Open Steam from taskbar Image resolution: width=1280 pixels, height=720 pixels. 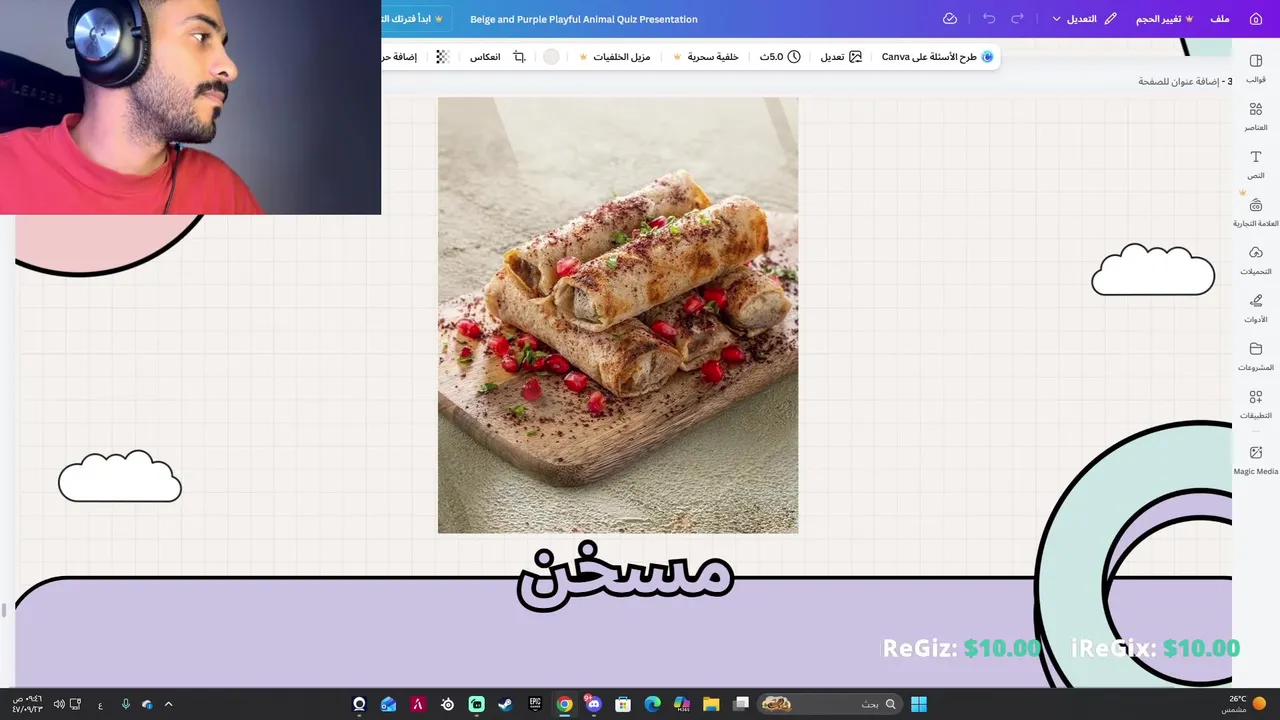[506, 704]
